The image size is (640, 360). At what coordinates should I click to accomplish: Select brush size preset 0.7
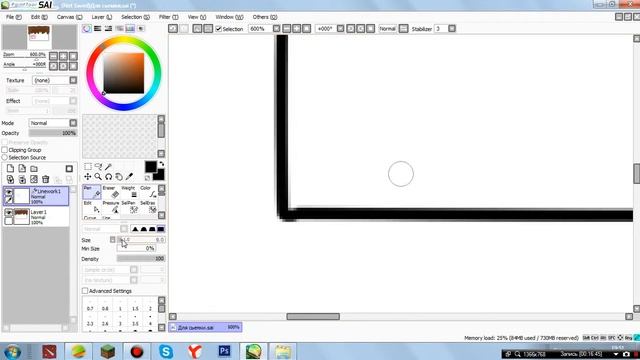click(x=90, y=307)
